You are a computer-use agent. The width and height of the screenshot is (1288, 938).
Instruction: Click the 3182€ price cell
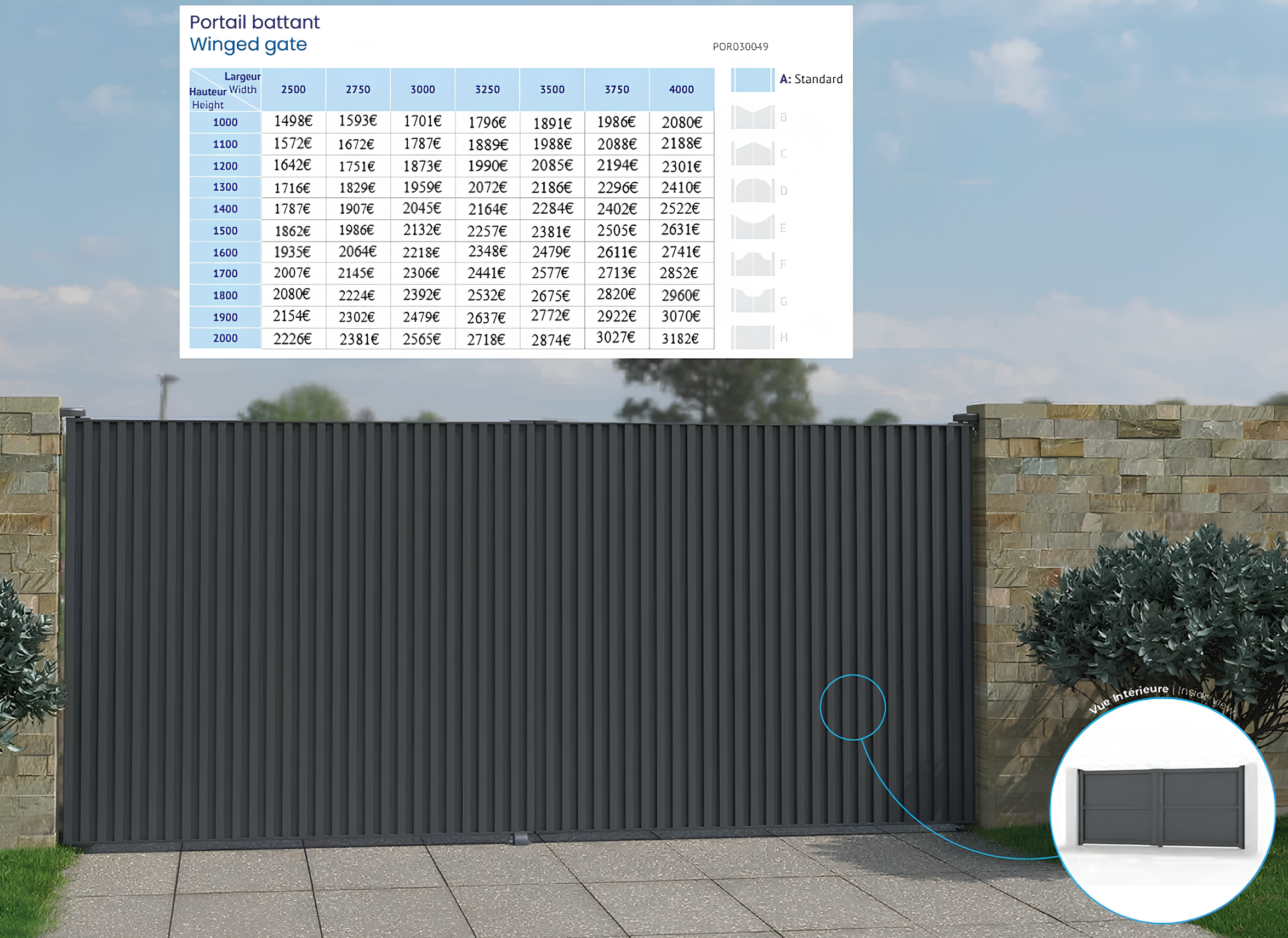[680, 339]
